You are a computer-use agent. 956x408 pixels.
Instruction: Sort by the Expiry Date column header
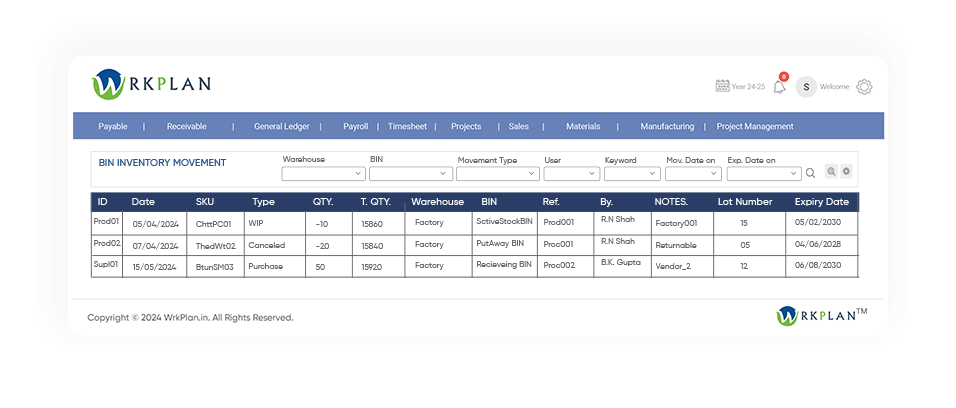click(822, 202)
